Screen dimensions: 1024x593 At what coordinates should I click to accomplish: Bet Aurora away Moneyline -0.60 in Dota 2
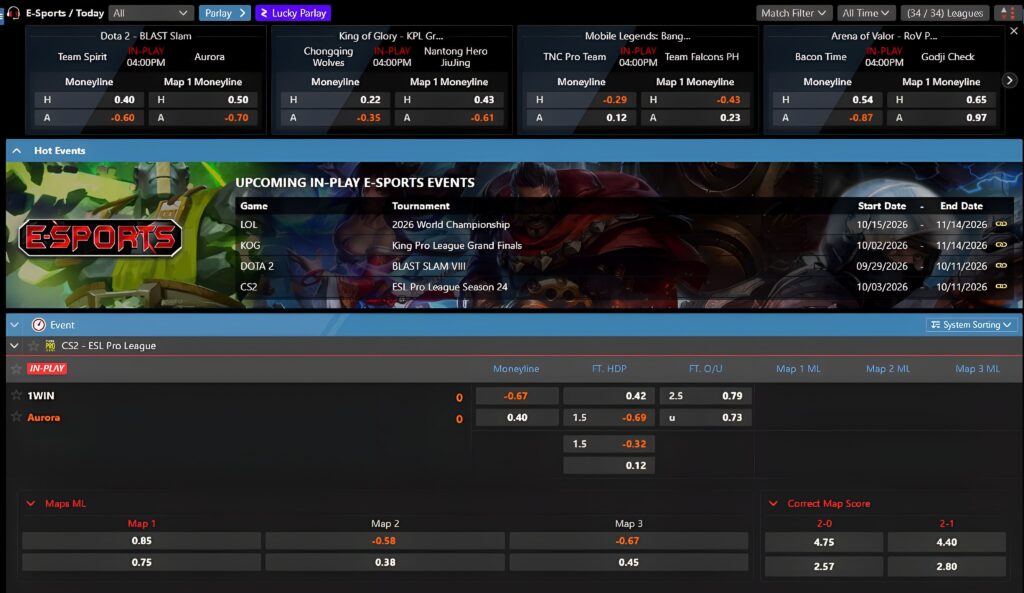88,118
